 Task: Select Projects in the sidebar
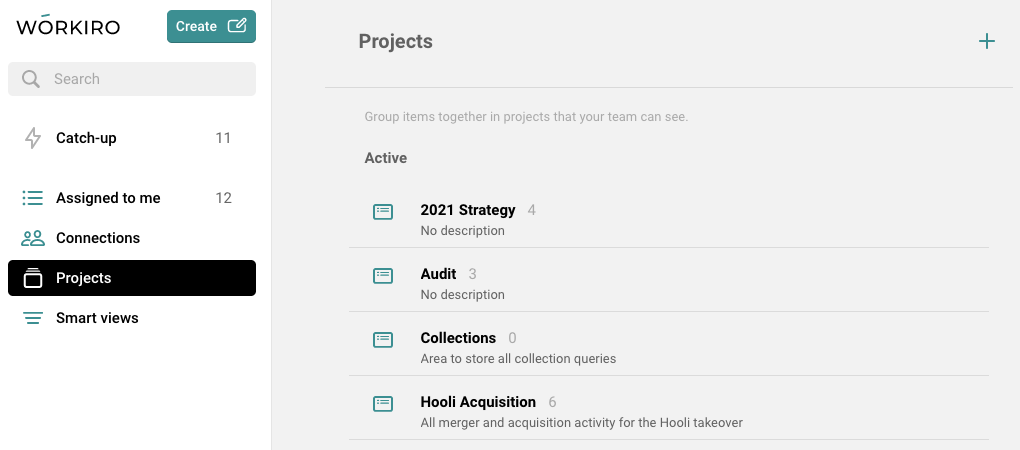(x=84, y=278)
